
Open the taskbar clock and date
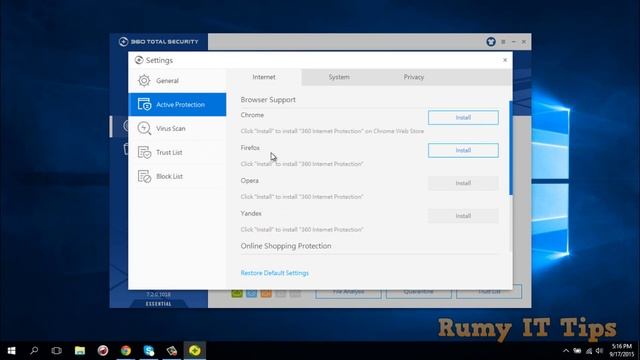coord(622,351)
